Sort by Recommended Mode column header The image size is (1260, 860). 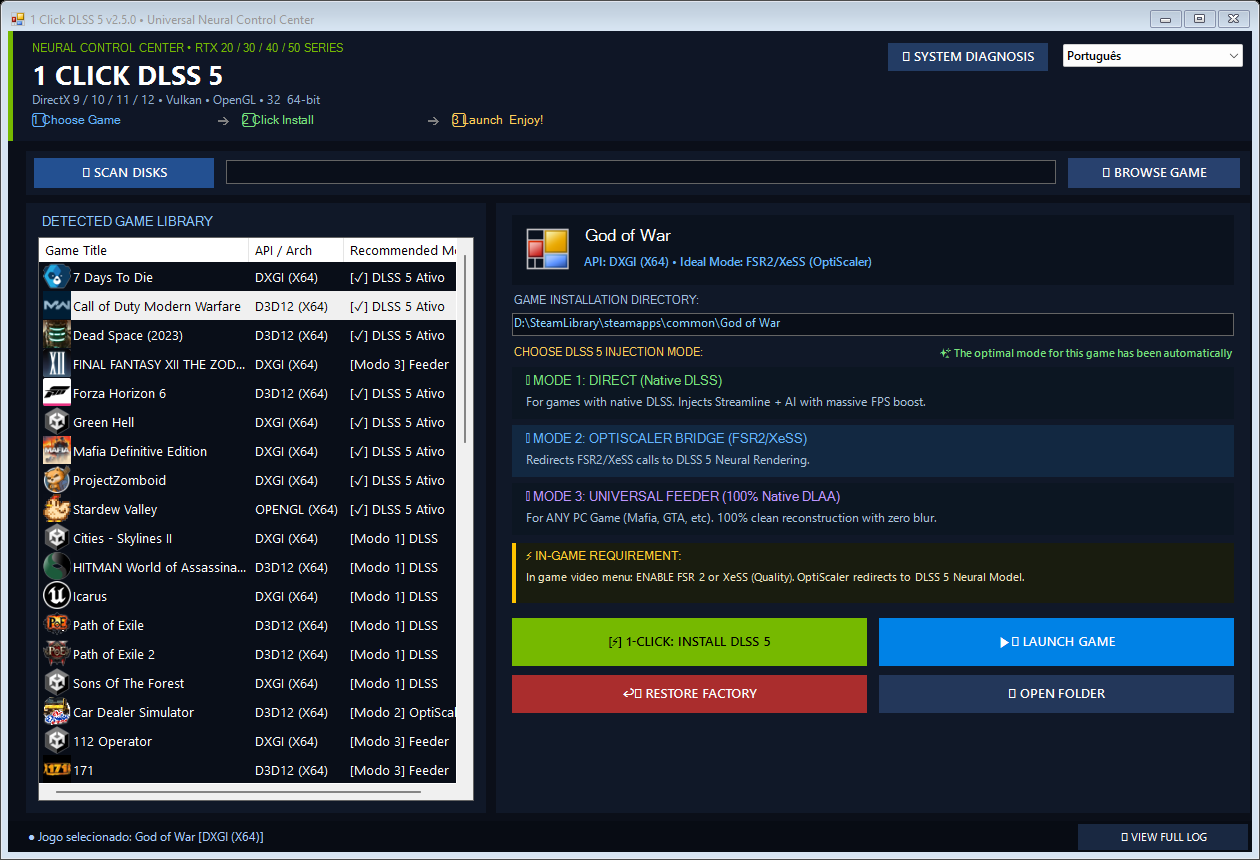point(402,250)
